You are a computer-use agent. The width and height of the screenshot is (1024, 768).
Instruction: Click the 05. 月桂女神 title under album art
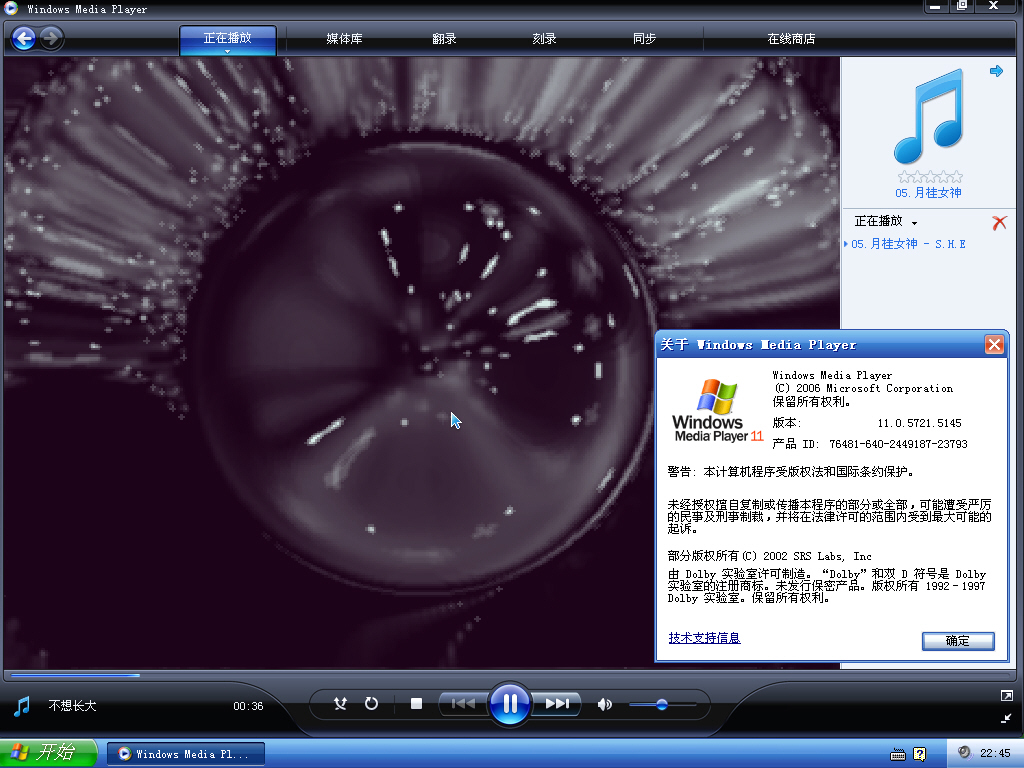point(928,193)
